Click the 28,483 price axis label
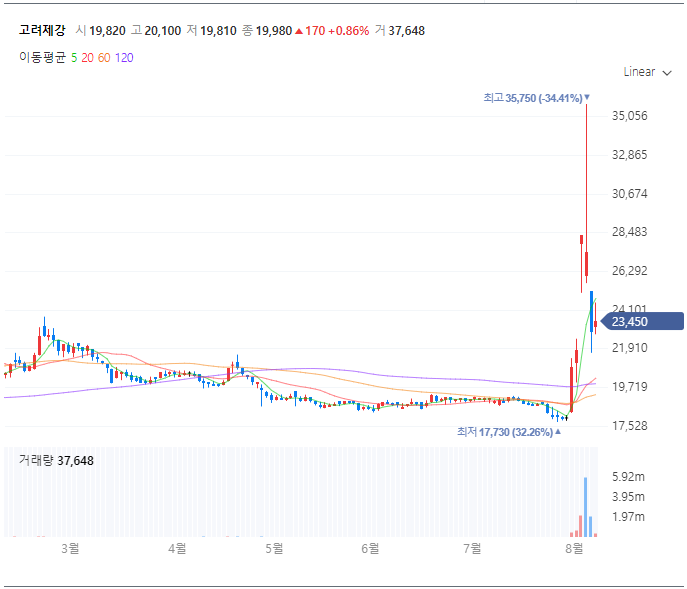Viewport: 687px width, 589px height. [630, 232]
